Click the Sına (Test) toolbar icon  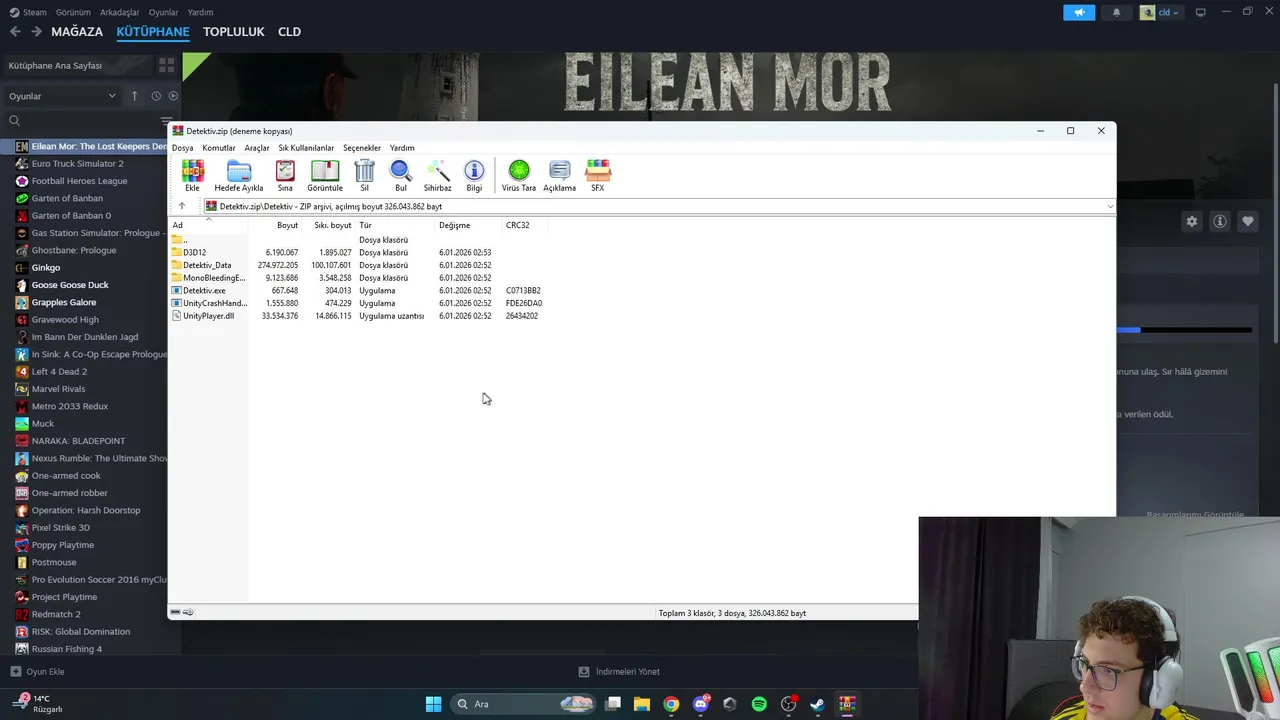(285, 175)
